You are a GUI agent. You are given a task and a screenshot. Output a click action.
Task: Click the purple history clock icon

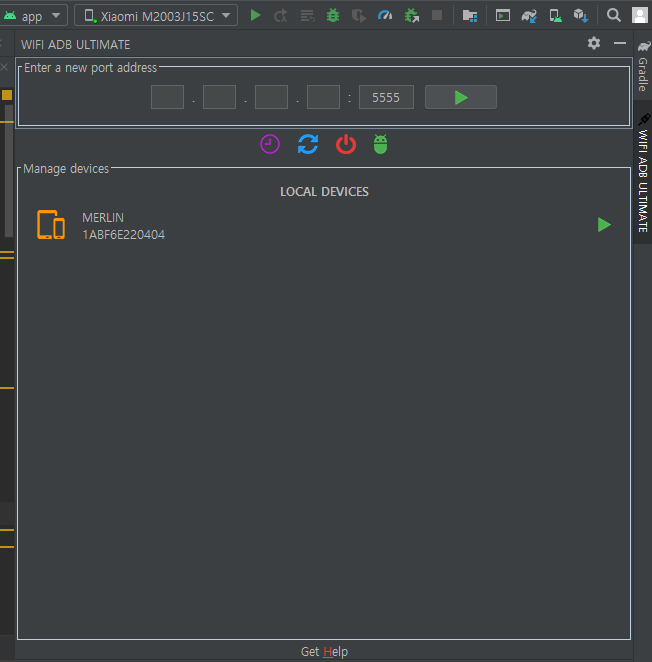270,144
